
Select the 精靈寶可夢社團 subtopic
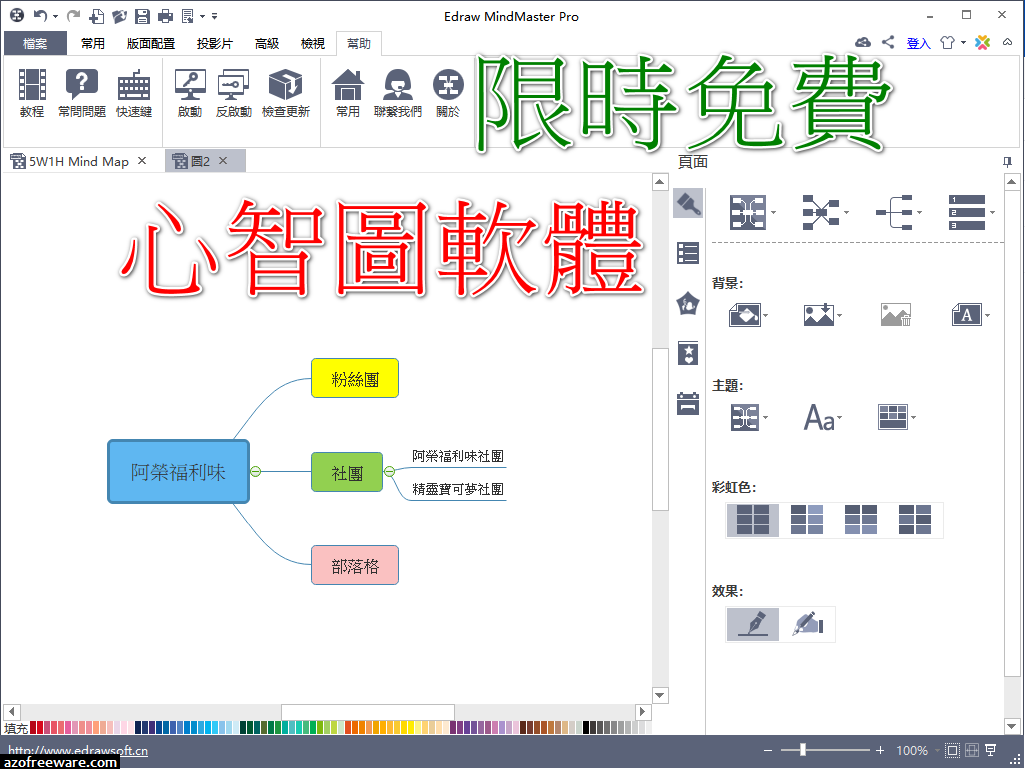coord(458,488)
